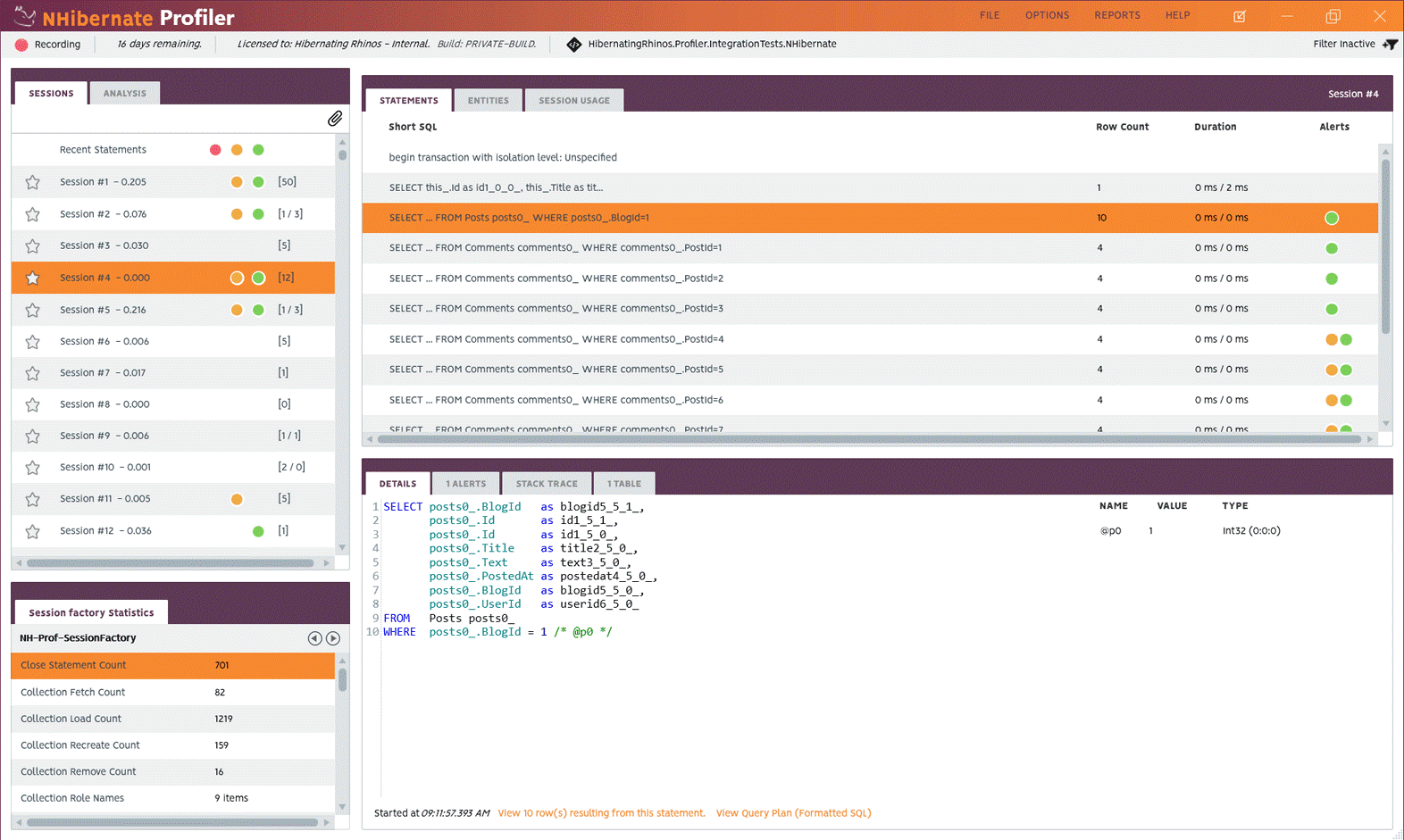Go to previous session factory arrow
The image size is (1404, 840).
pos(314,638)
